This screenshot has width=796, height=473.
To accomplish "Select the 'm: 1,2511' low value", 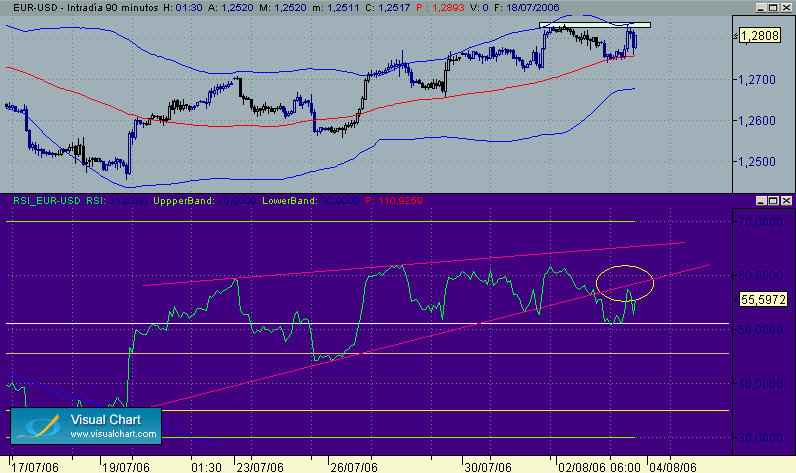I will [x=336, y=8].
